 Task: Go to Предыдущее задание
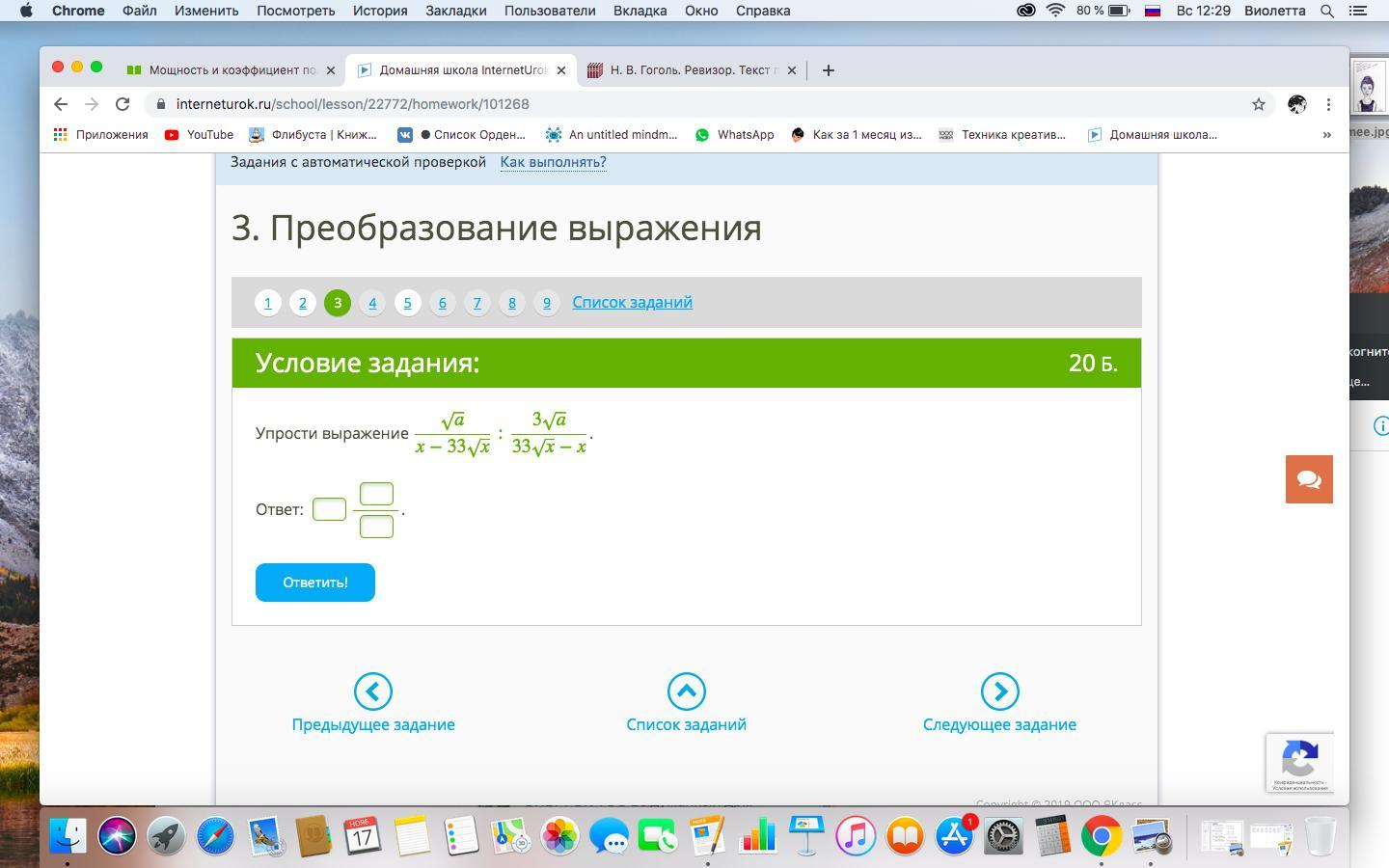coord(373,703)
